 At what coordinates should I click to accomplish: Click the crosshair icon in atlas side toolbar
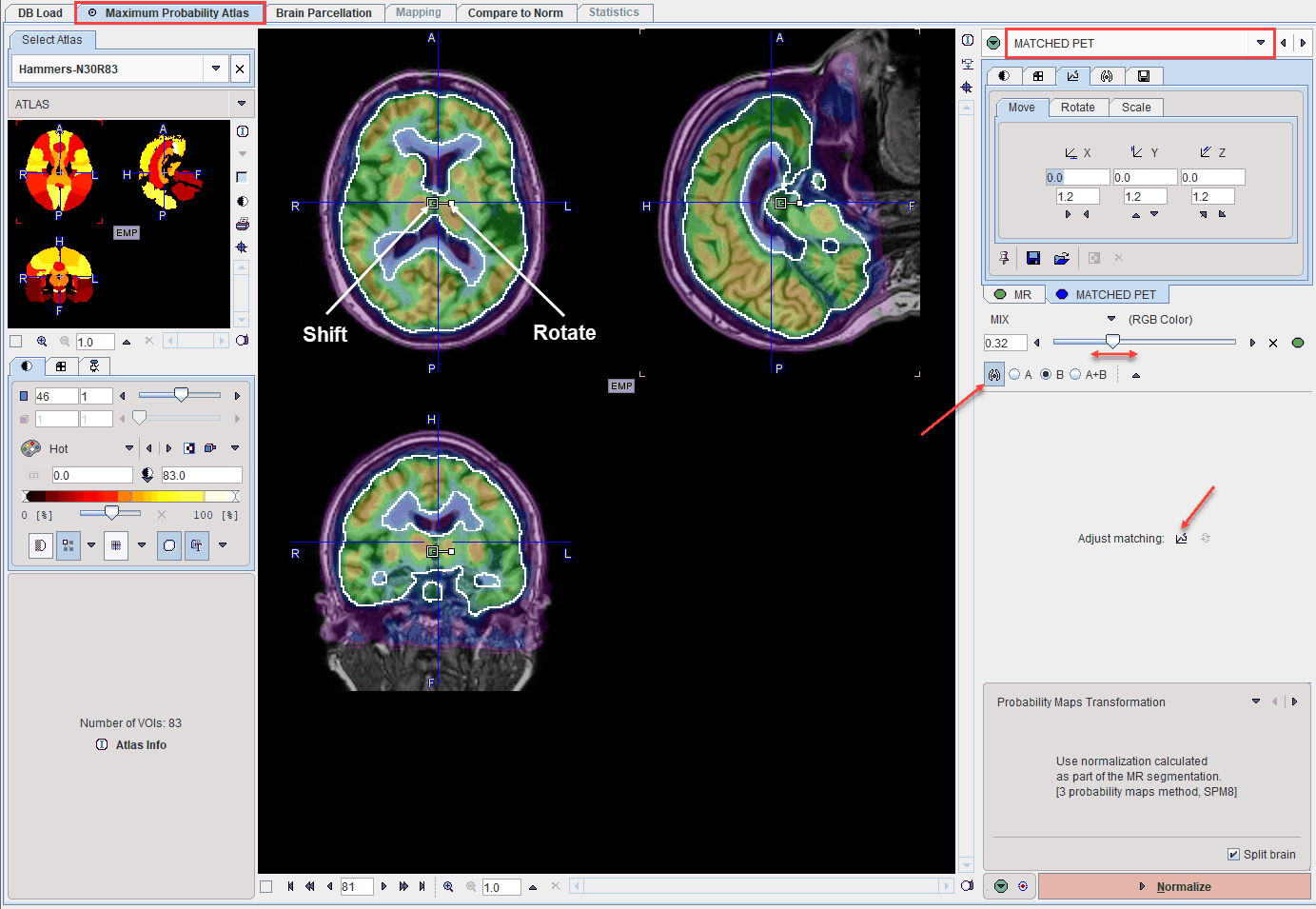pyautogui.click(x=243, y=247)
